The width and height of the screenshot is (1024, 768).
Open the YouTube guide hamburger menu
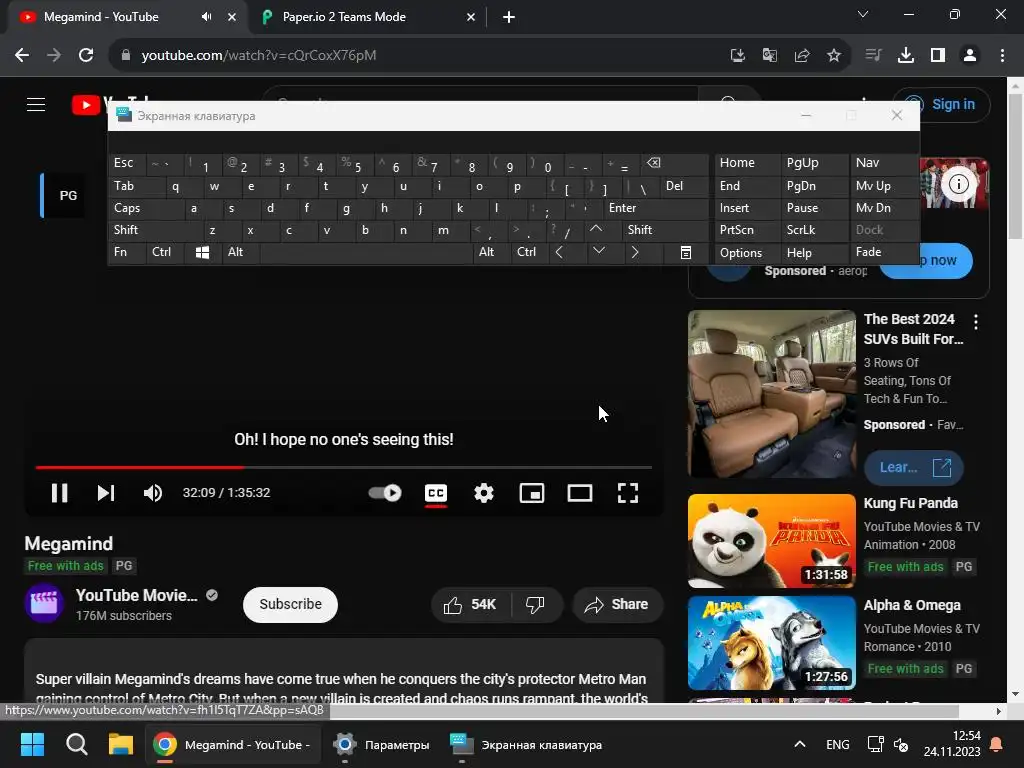click(x=36, y=104)
